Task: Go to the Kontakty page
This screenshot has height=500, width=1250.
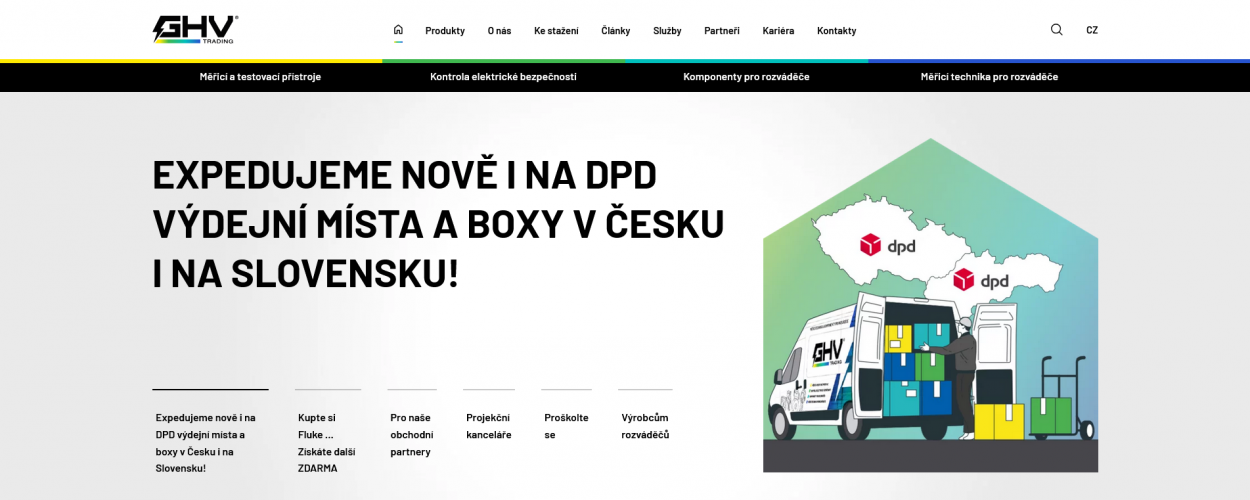Action: coord(837,31)
